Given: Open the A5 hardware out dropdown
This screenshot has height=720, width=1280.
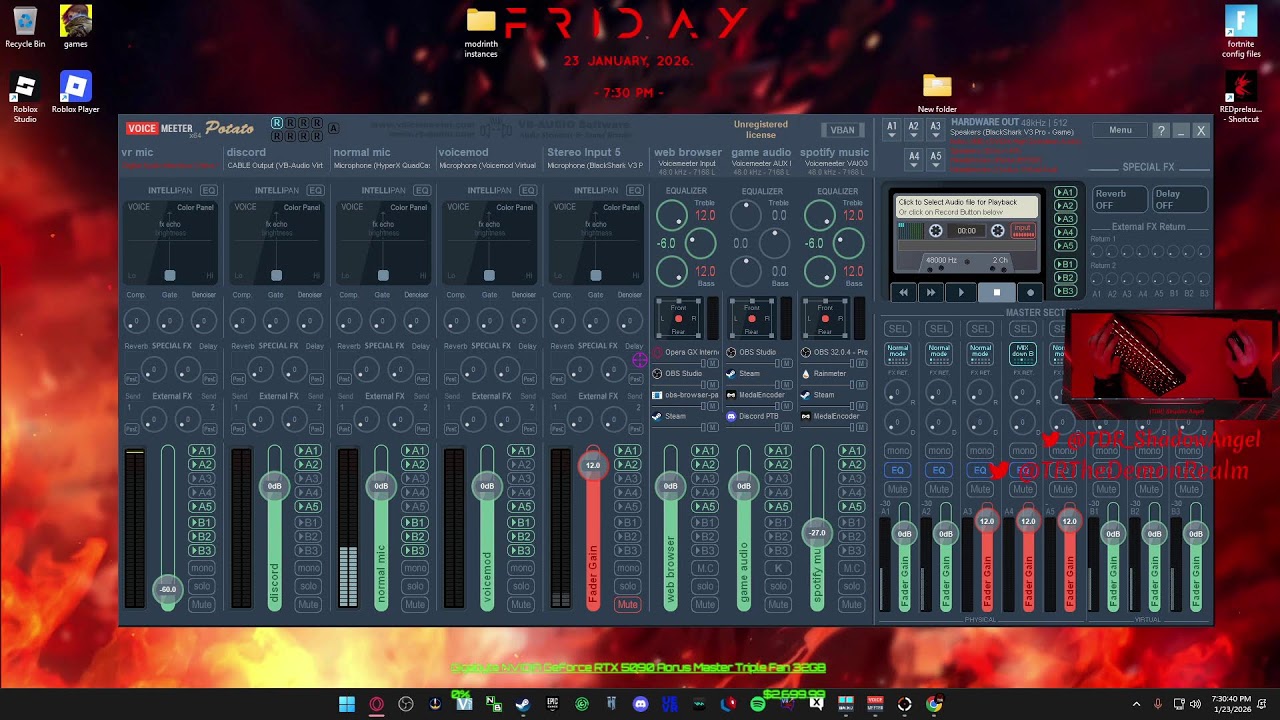Looking at the screenshot, I should [935, 158].
